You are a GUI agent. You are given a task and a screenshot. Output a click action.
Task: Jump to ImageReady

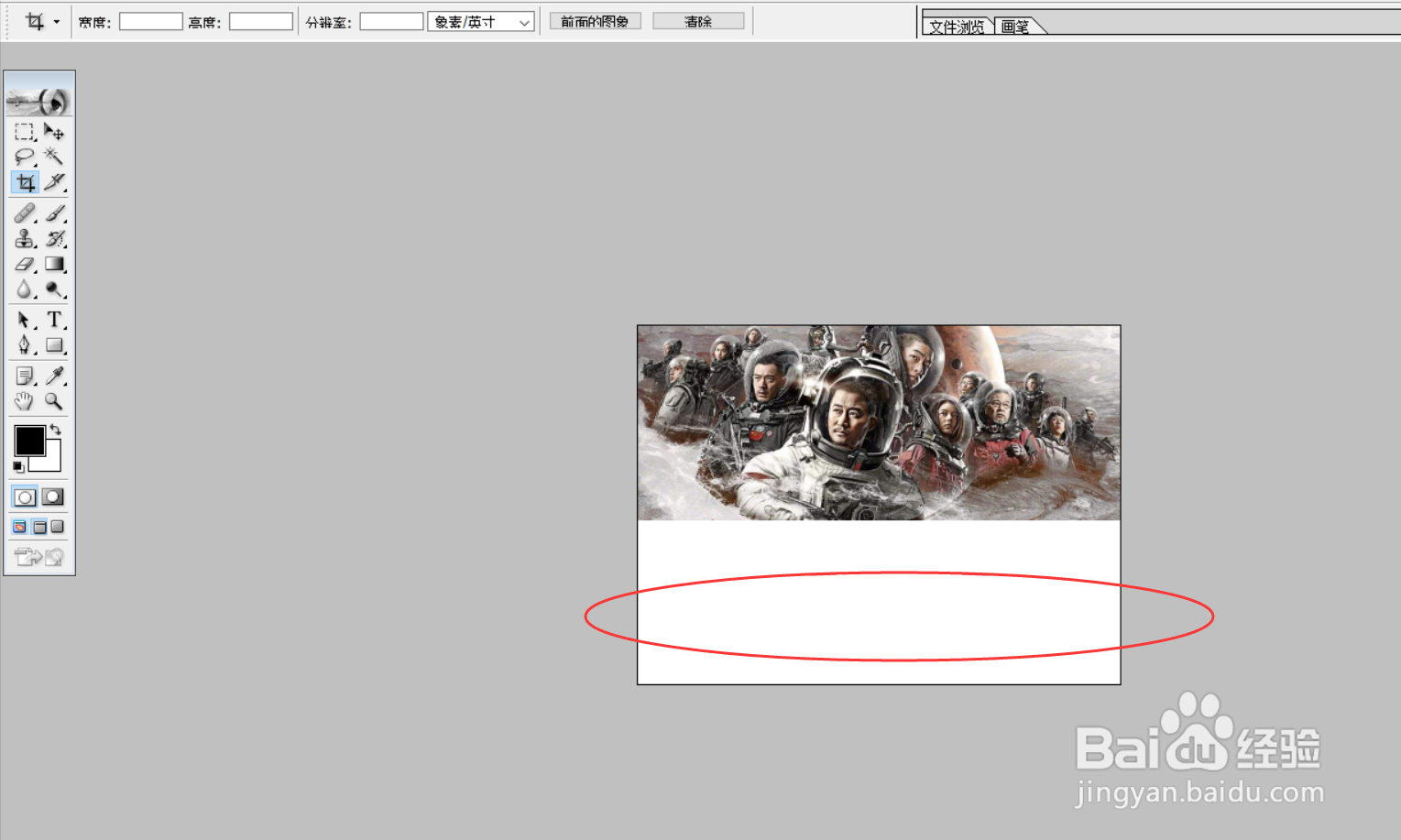[38, 556]
